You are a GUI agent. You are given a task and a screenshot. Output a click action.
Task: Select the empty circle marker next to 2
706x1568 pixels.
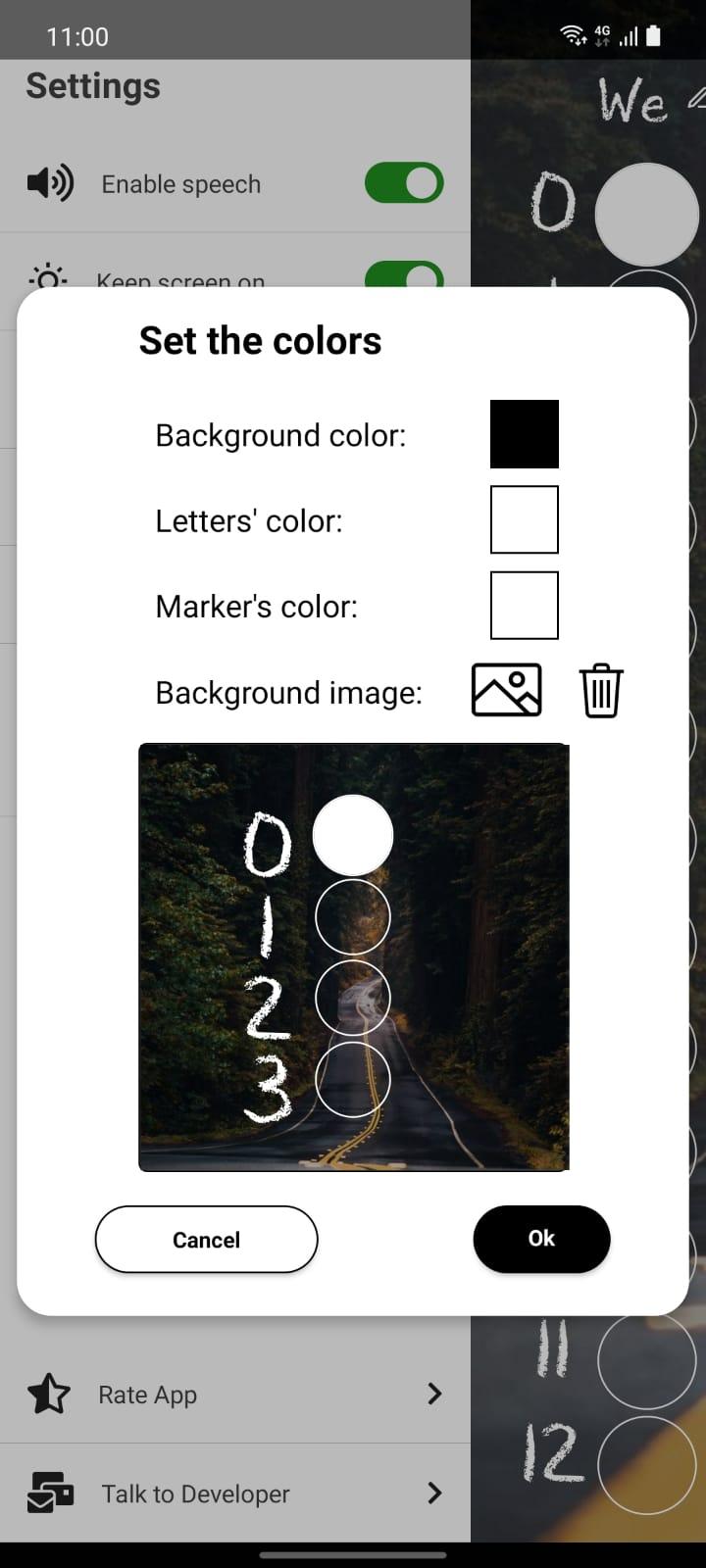click(x=353, y=998)
